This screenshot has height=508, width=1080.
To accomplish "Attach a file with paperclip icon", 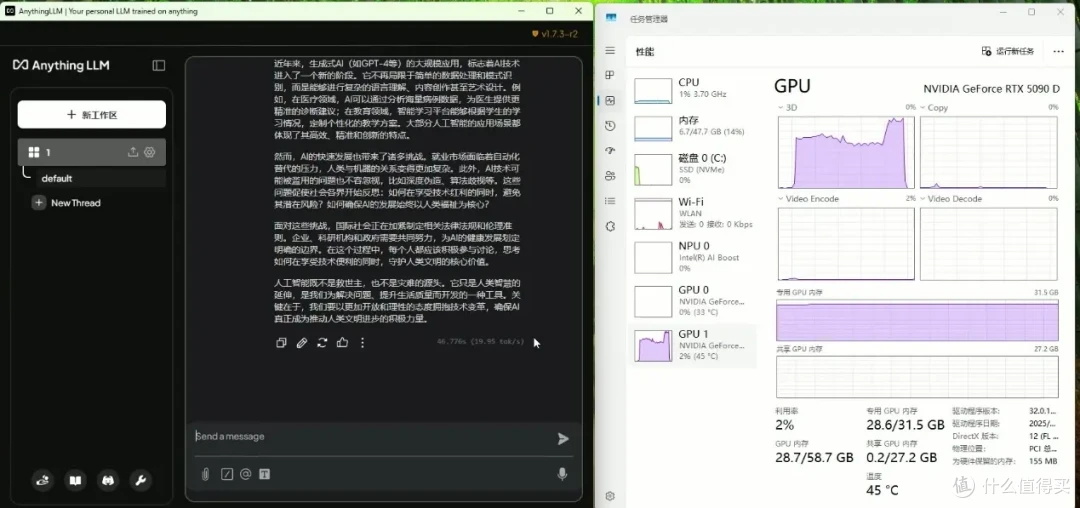I will [205, 474].
